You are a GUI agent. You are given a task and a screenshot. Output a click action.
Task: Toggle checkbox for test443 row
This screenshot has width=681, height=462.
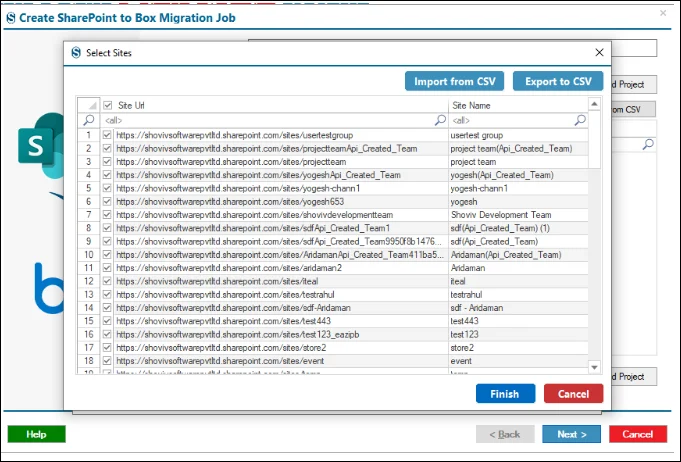[107, 321]
